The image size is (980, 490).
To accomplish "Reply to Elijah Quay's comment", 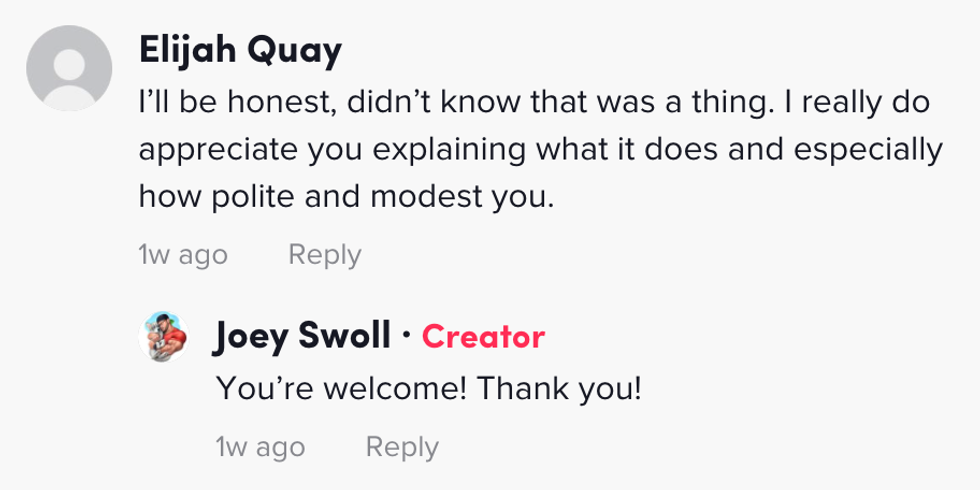I will (324, 255).
